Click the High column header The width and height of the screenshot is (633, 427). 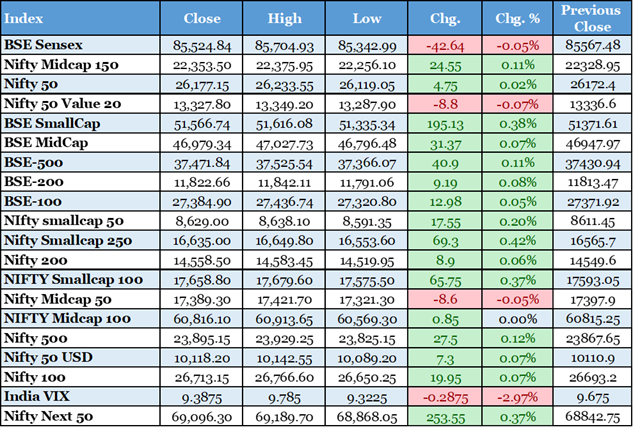point(286,19)
